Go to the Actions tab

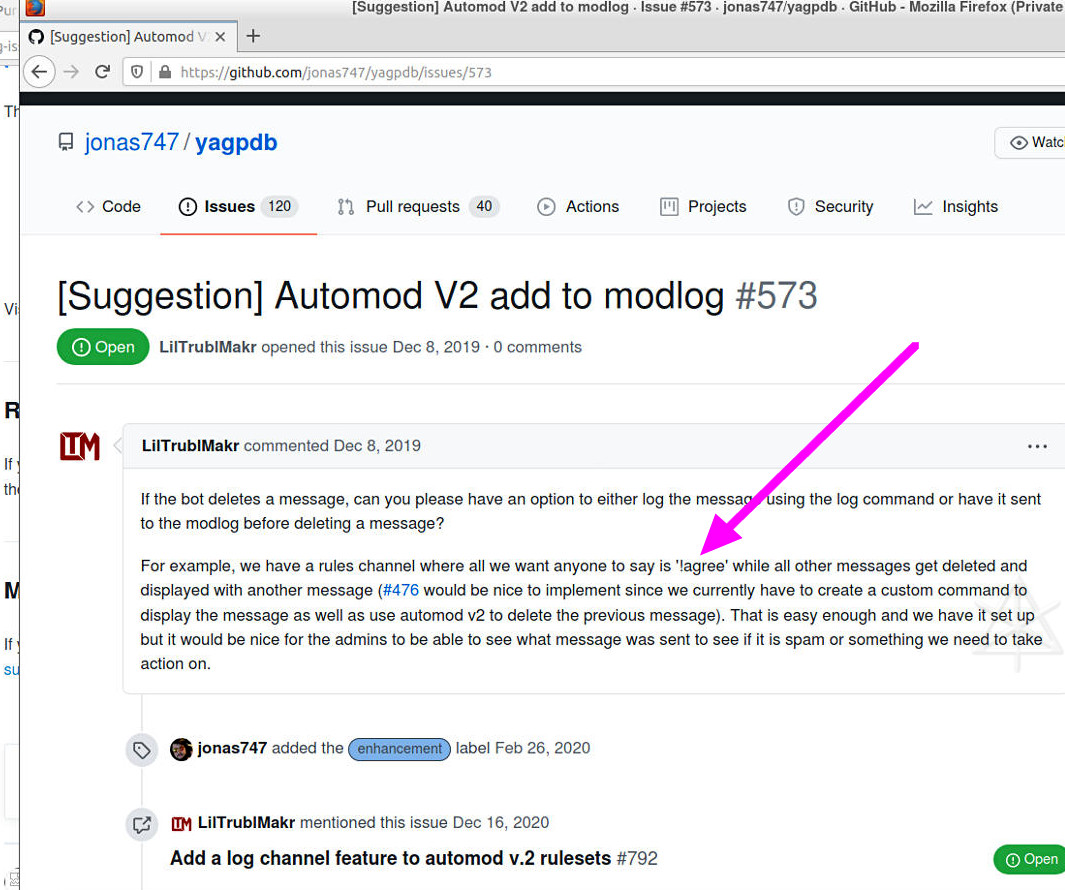578,207
